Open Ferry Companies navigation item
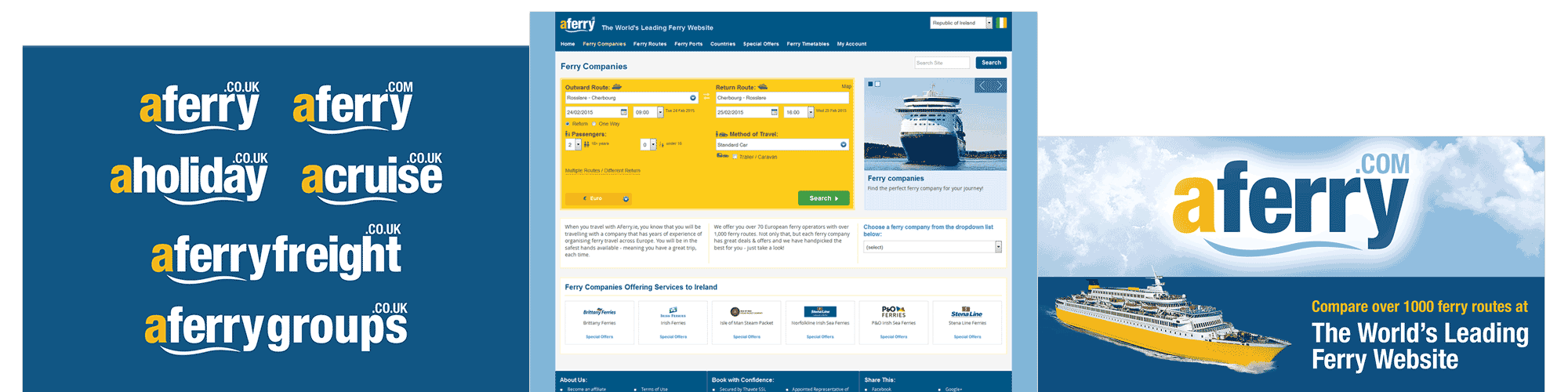Screen dimensions: 1568x392 point(604,44)
